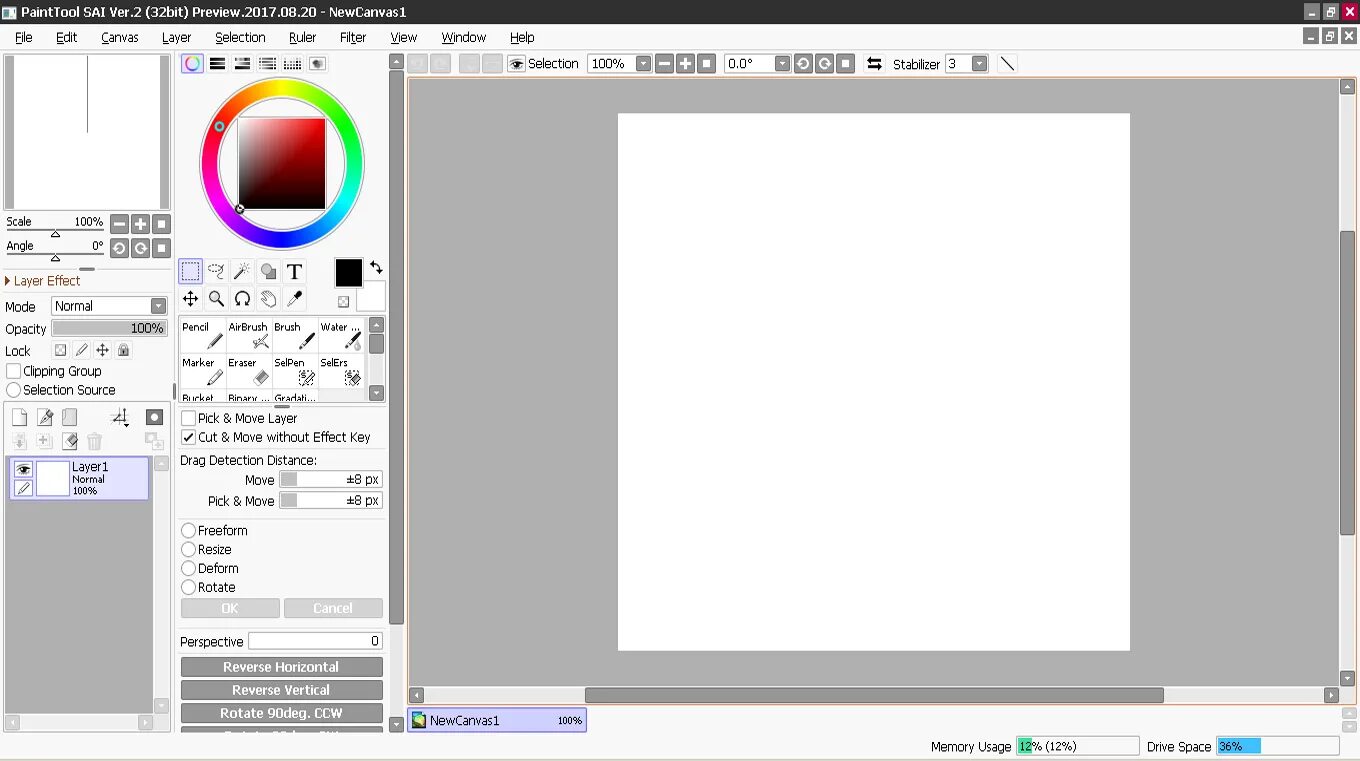The height and width of the screenshot is (761, 1360).
Task: Open the Window menu
Action: coord(464,37)
